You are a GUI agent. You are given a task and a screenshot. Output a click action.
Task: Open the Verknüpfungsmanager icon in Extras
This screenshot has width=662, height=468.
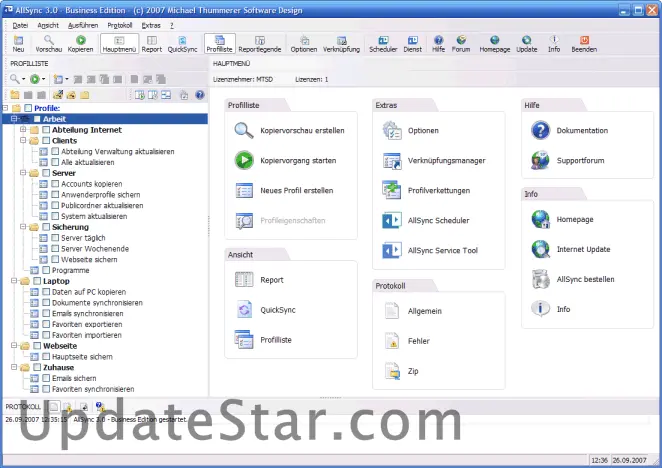[392, 160]
